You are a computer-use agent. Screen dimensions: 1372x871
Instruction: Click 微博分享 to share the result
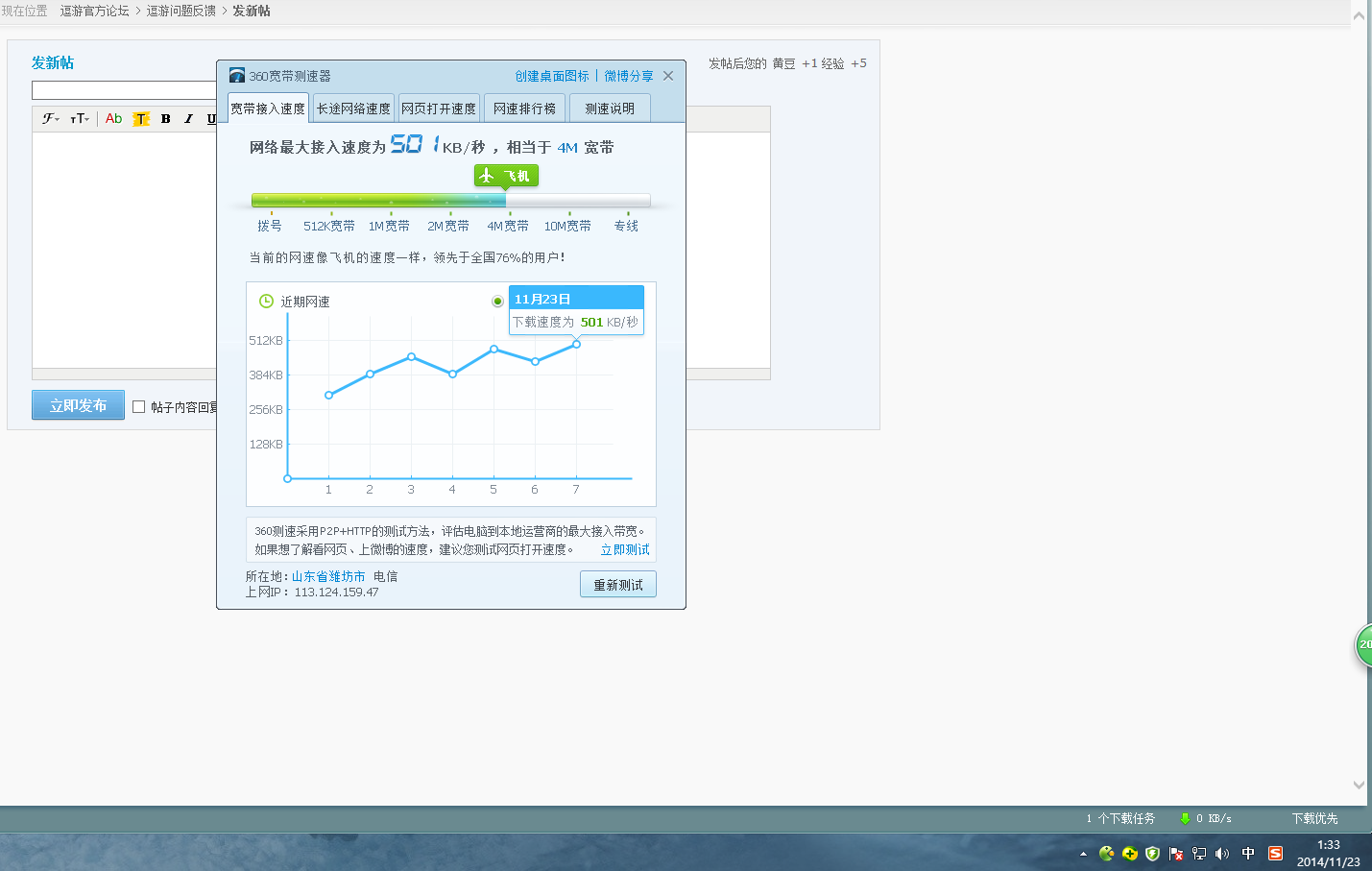(629, 76)
